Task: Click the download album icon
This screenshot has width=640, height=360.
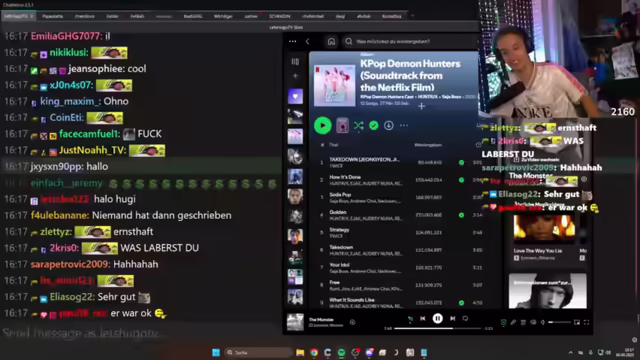Action: (x=389, y=126)
